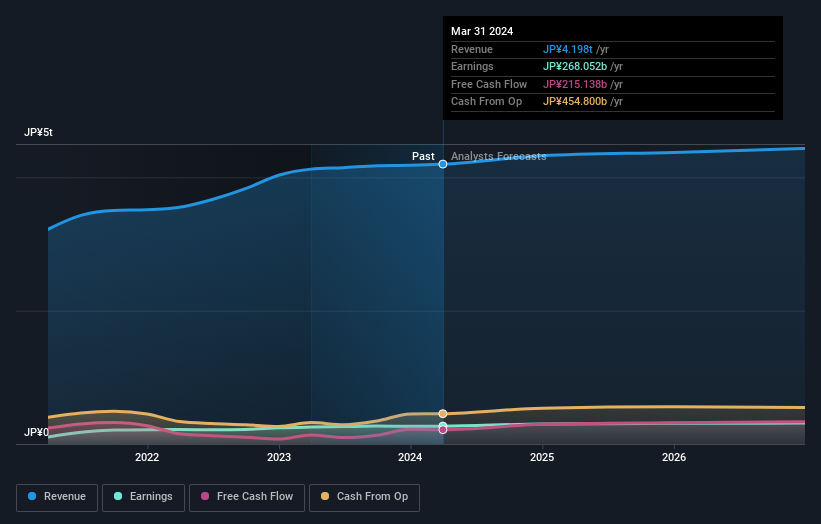Viewport: 821px width, 524px height.
Task: Click the JP¥4.198t revenue value
Action: pos(568,49)
